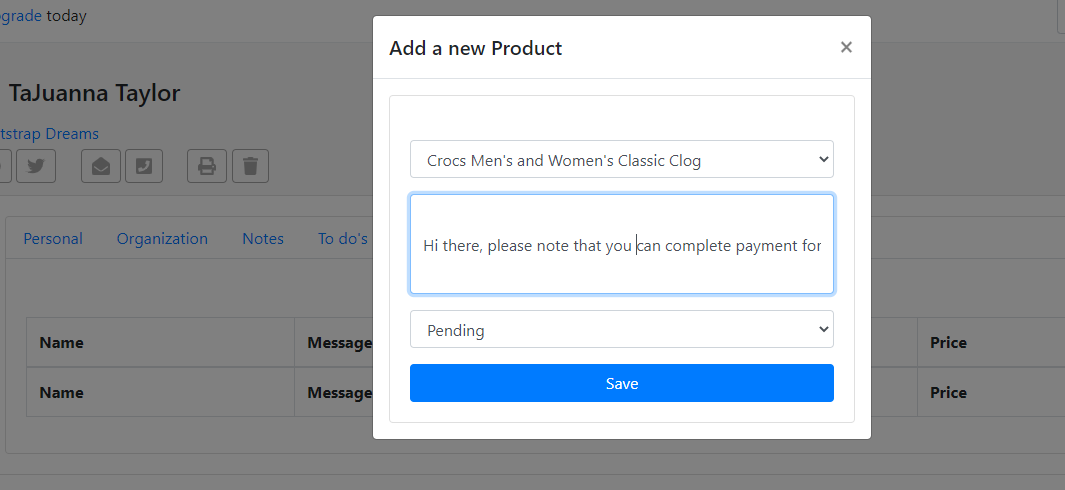Click the printer icon button
The width and height of the screenshot is (1065, 490).
[x=207, y=166]
